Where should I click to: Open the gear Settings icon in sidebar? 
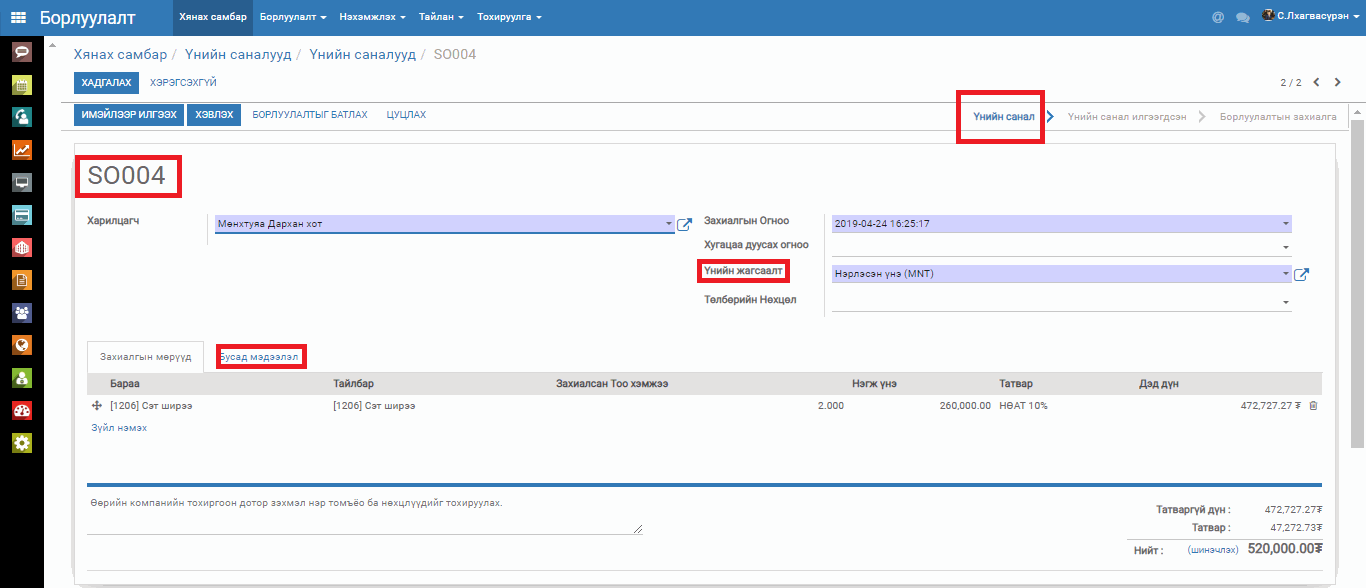[21, 443]
